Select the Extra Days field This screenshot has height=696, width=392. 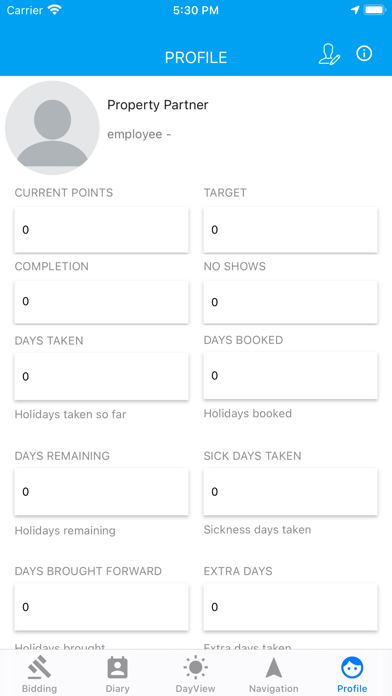point(290,607)
